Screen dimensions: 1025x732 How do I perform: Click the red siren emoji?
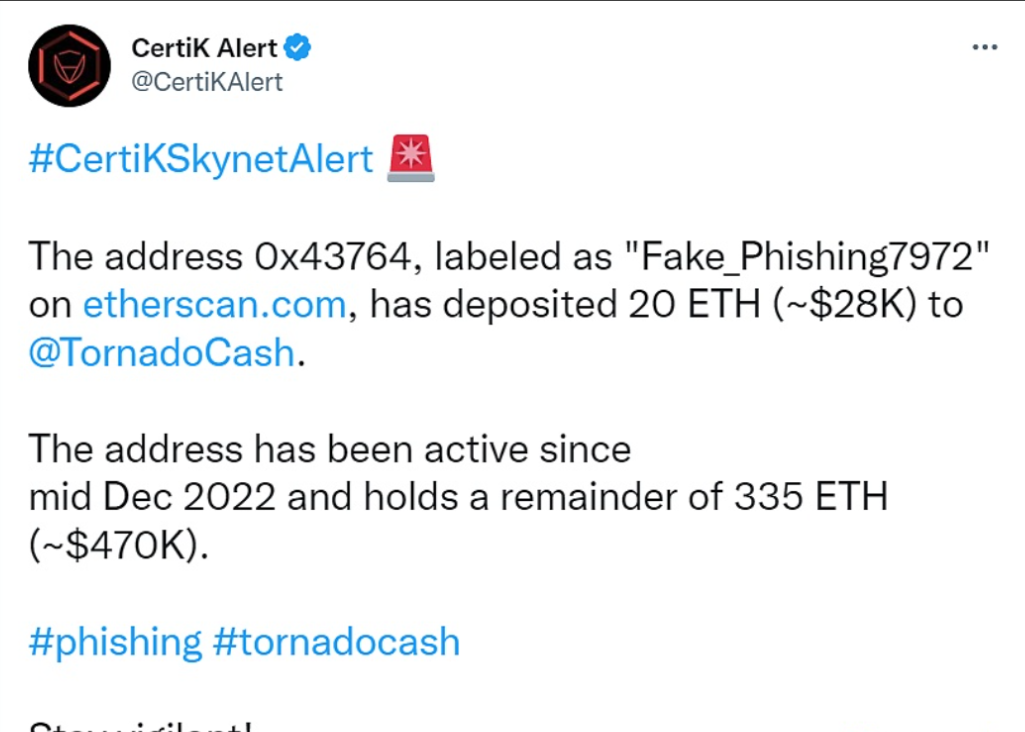tap(411, 159)
